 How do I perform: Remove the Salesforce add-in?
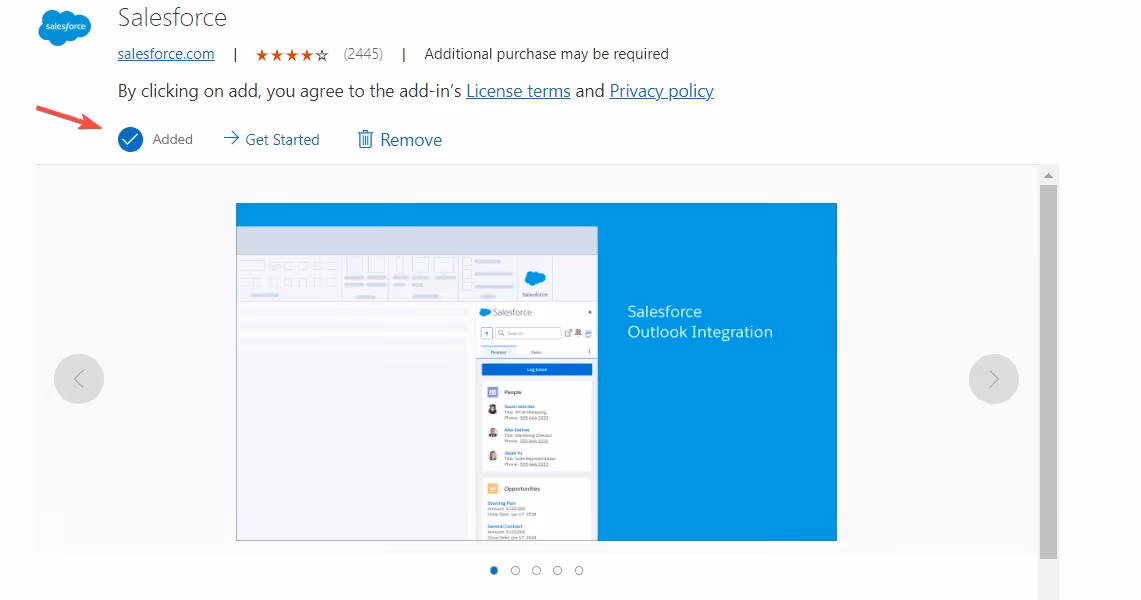click(x=410, y=139)
